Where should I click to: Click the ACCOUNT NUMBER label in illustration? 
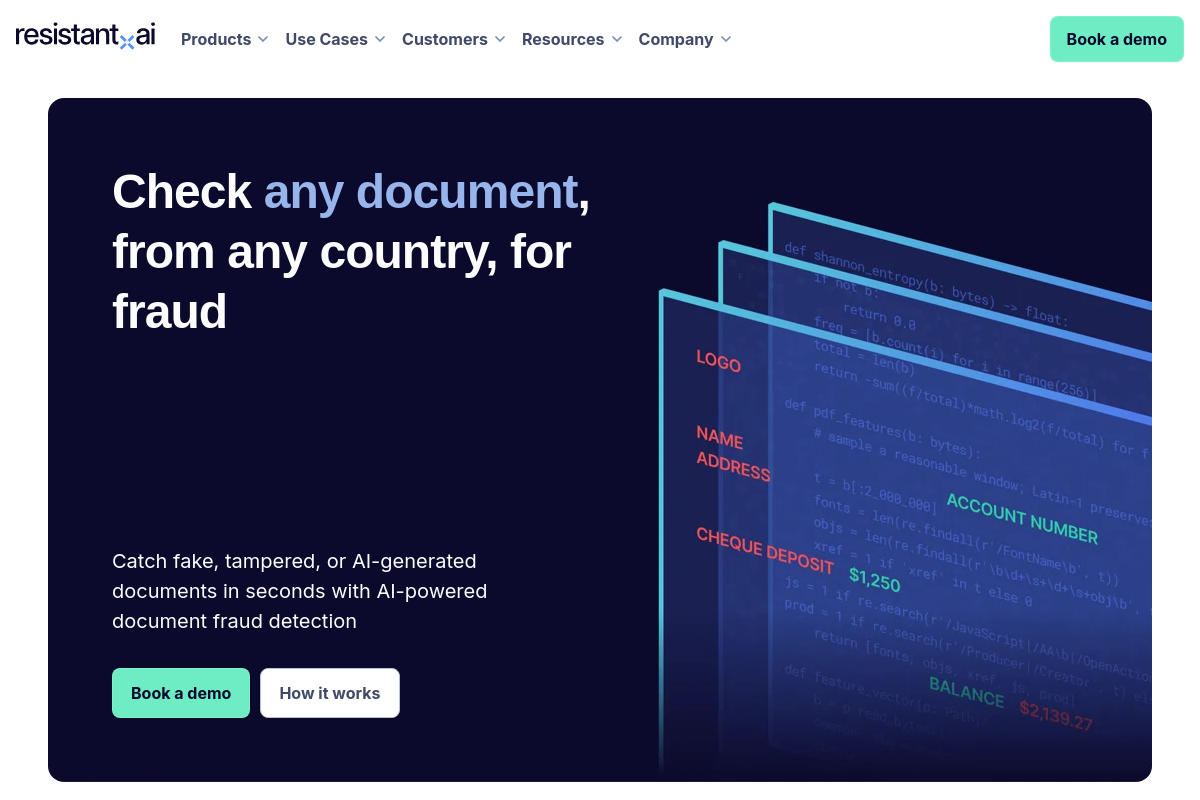pos(1022,518)
